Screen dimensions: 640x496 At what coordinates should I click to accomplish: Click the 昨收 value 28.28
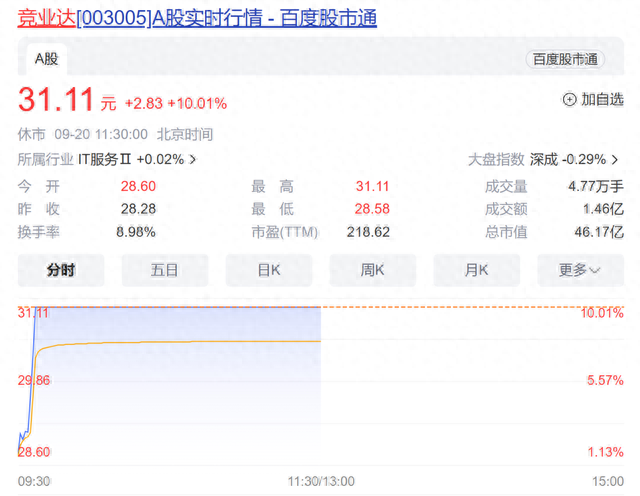[x=138, y=209]
